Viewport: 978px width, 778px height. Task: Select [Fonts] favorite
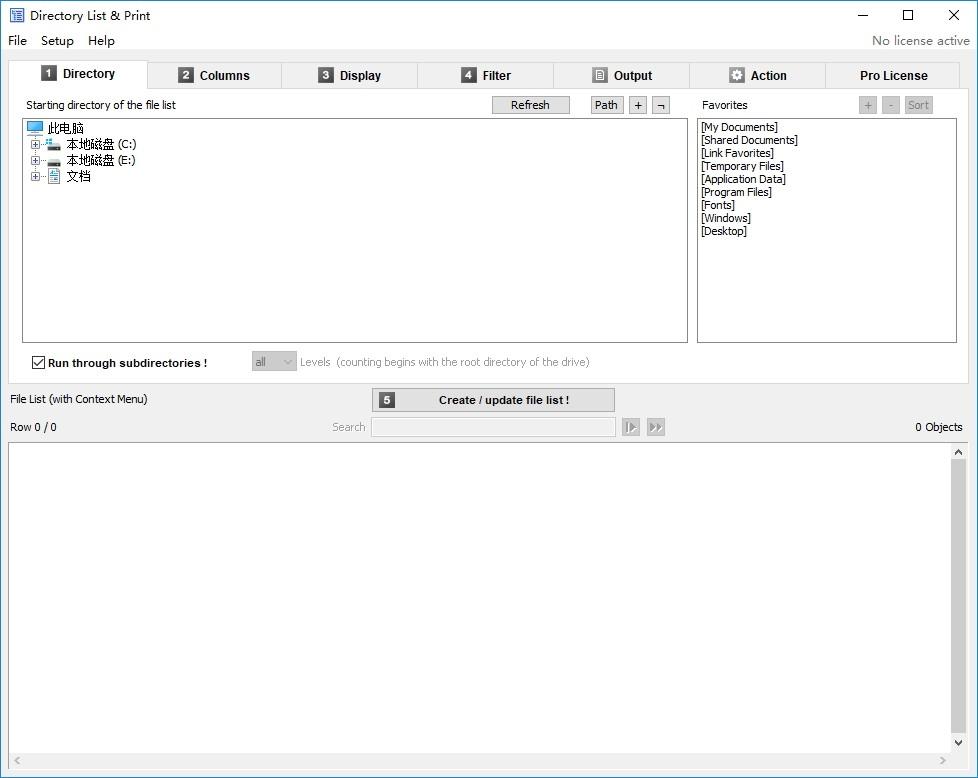point(718,205)
